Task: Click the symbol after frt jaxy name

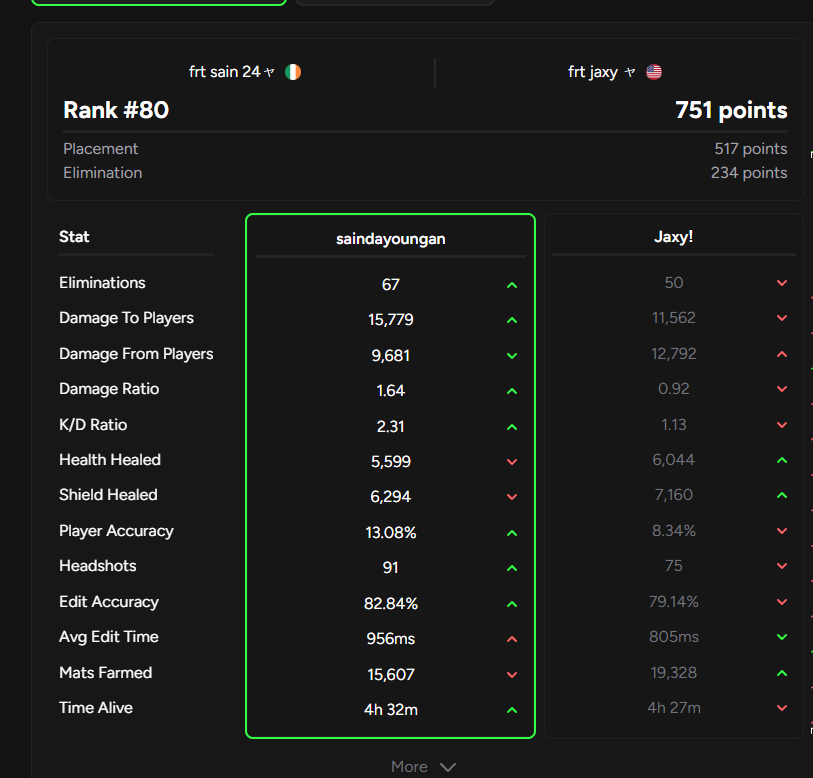Action: pos(630,72)
